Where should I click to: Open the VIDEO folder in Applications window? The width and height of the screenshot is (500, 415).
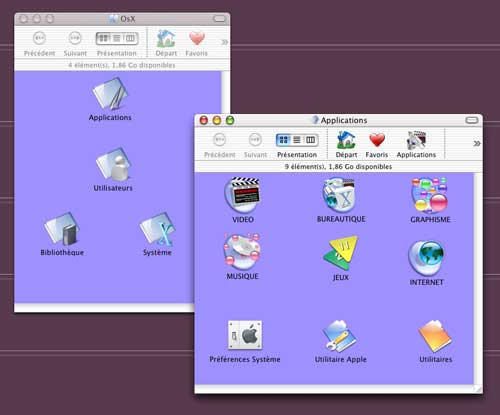click(x=242, y=195)
